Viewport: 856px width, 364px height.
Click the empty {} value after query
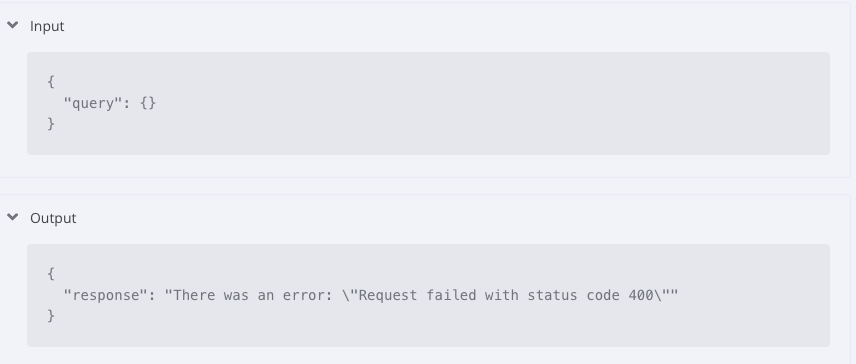pos(148,103)
